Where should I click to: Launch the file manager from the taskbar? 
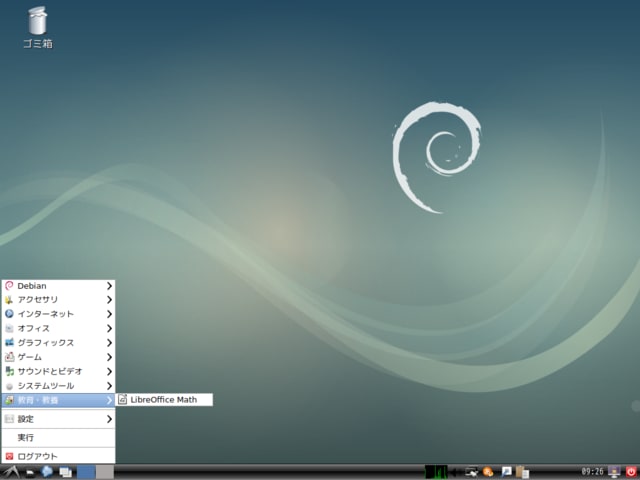click(x=30, y=472)
